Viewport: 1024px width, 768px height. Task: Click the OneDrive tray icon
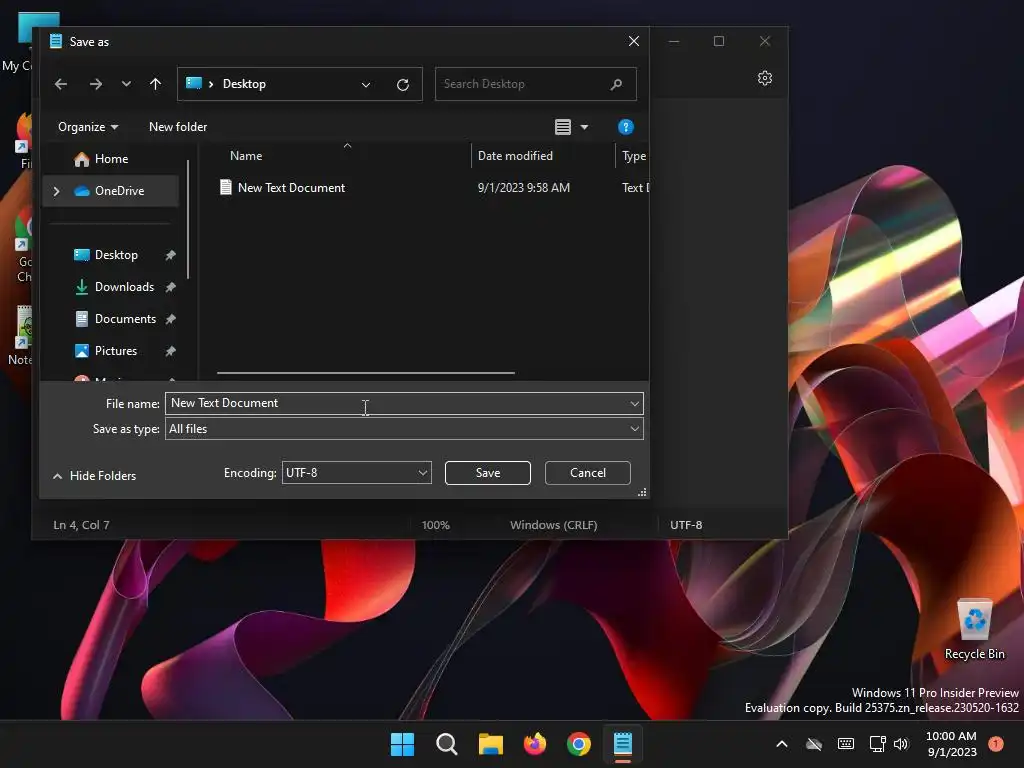814,744
